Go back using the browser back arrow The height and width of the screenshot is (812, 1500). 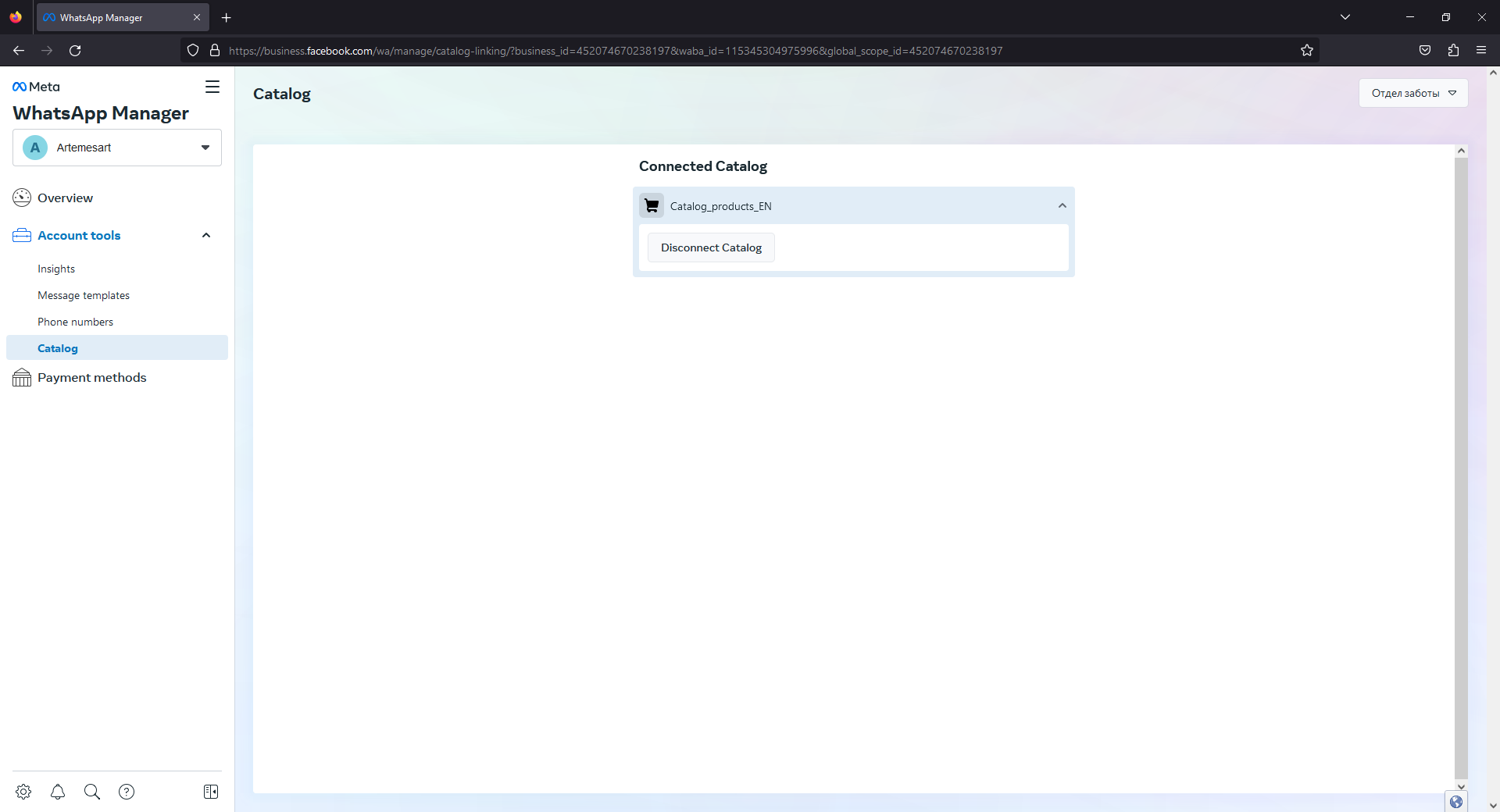coord(19,51)
